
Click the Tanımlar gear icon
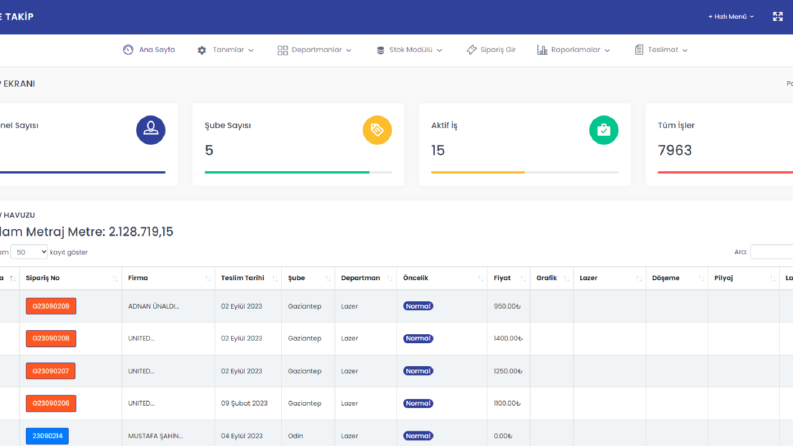[x=202, y=50]
